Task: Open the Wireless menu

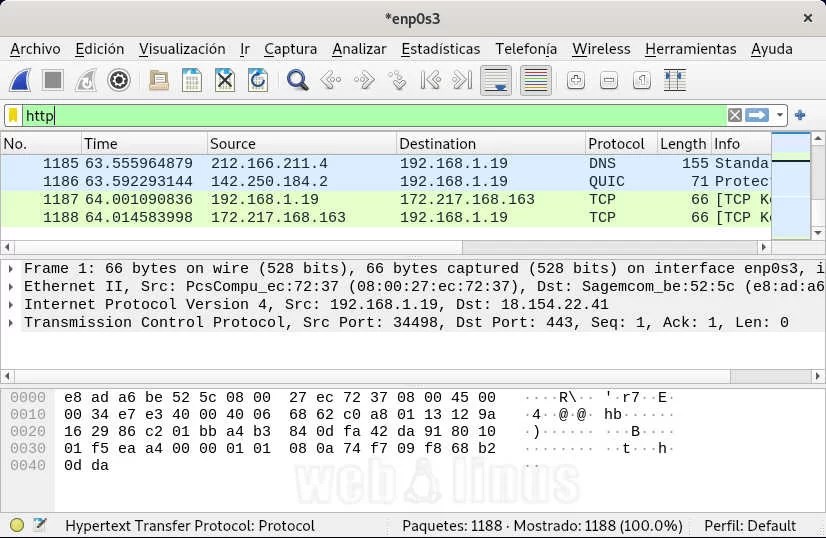Action: (601, 49)
